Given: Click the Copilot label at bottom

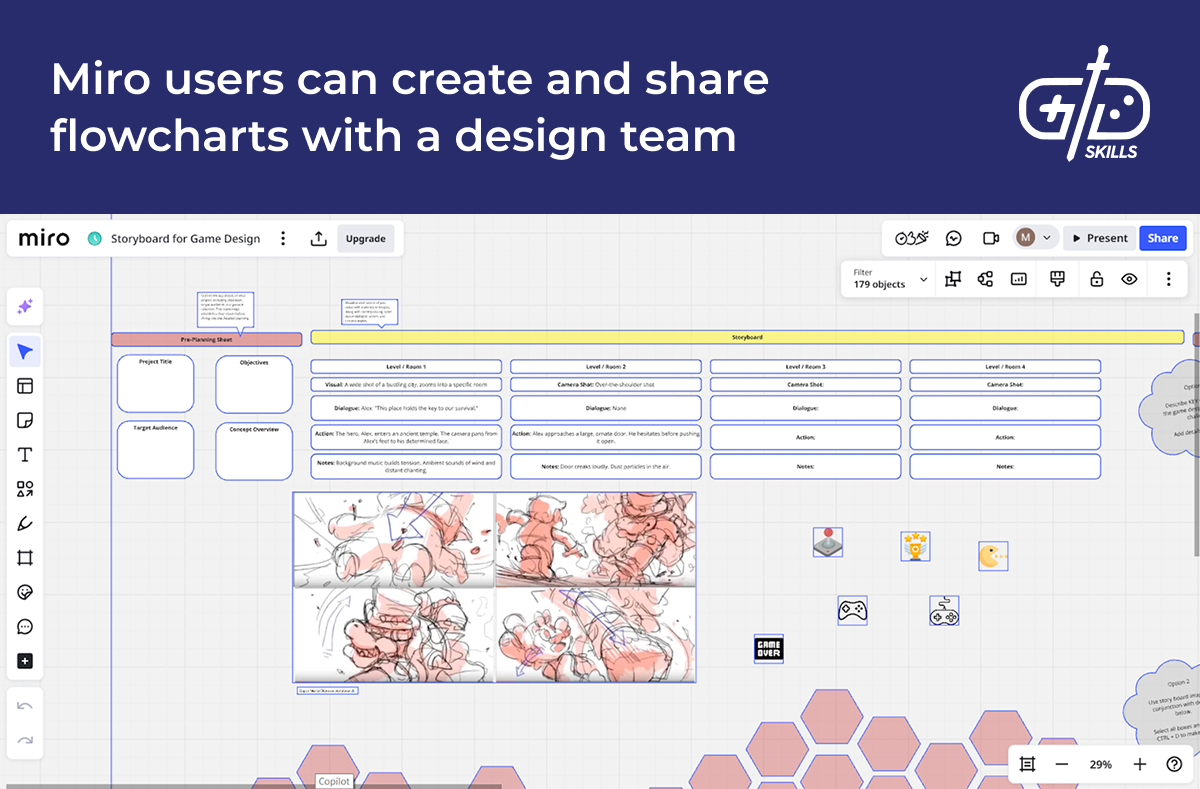Looking at the screenshot, I should point(334,781).
